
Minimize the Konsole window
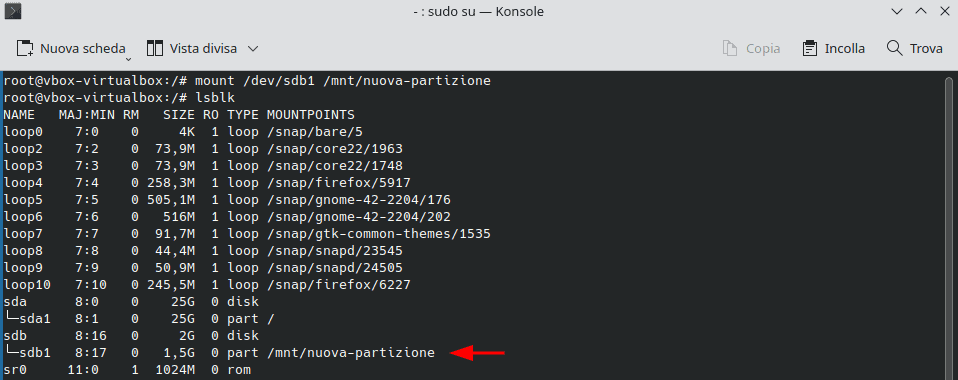(x=897, y=12)
